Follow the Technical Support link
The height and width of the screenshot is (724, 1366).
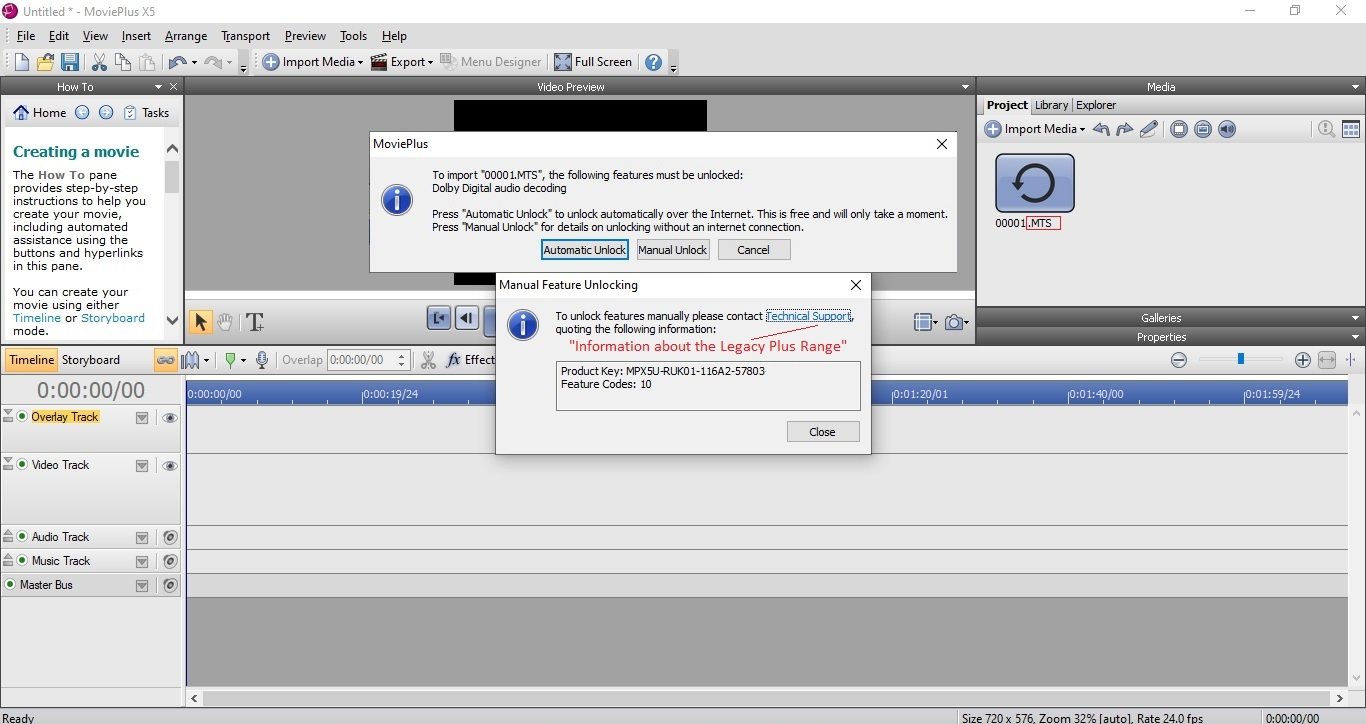point(808,316)
